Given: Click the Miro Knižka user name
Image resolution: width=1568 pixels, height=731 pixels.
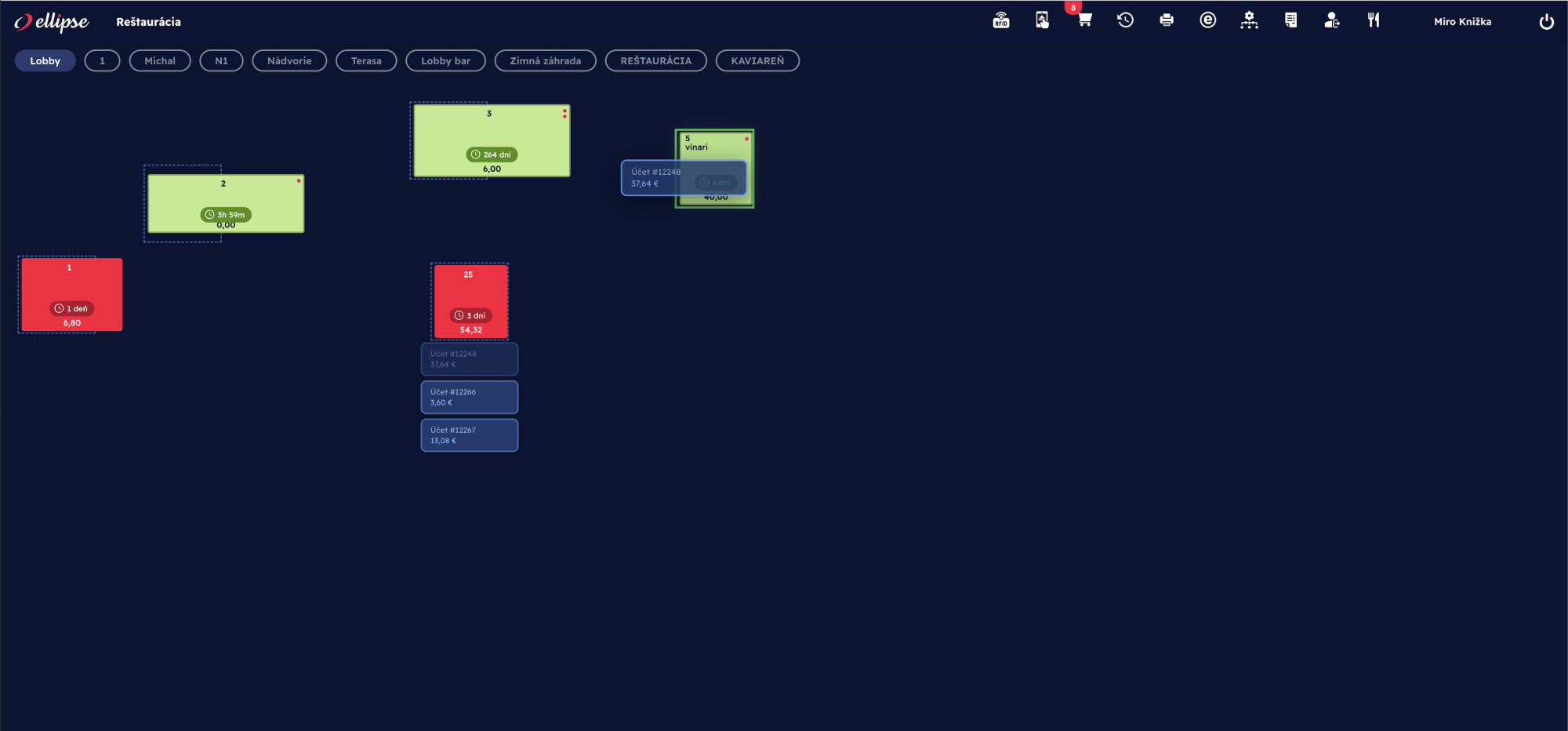Looking at the screenshot, I should pos(1462,22).
